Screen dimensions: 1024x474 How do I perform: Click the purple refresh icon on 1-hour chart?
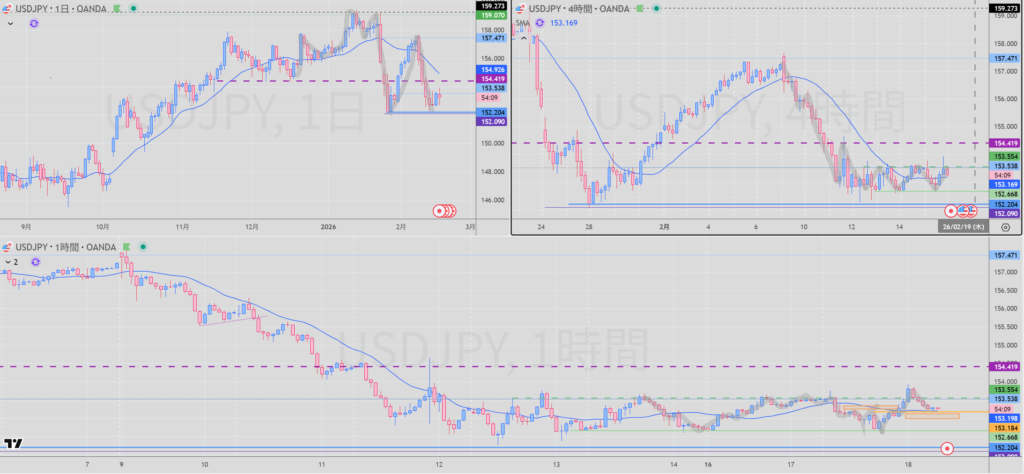(x=37, y=261)
